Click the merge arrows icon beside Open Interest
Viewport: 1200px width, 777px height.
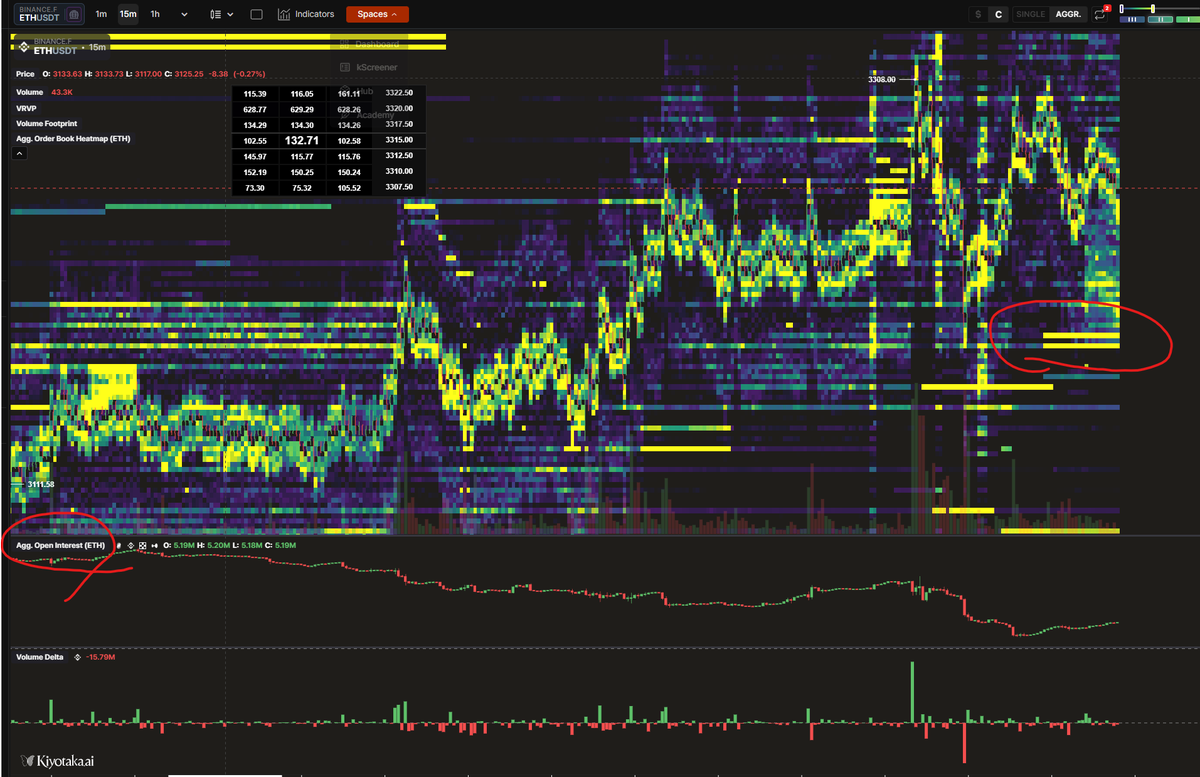(x=155, y=545)
